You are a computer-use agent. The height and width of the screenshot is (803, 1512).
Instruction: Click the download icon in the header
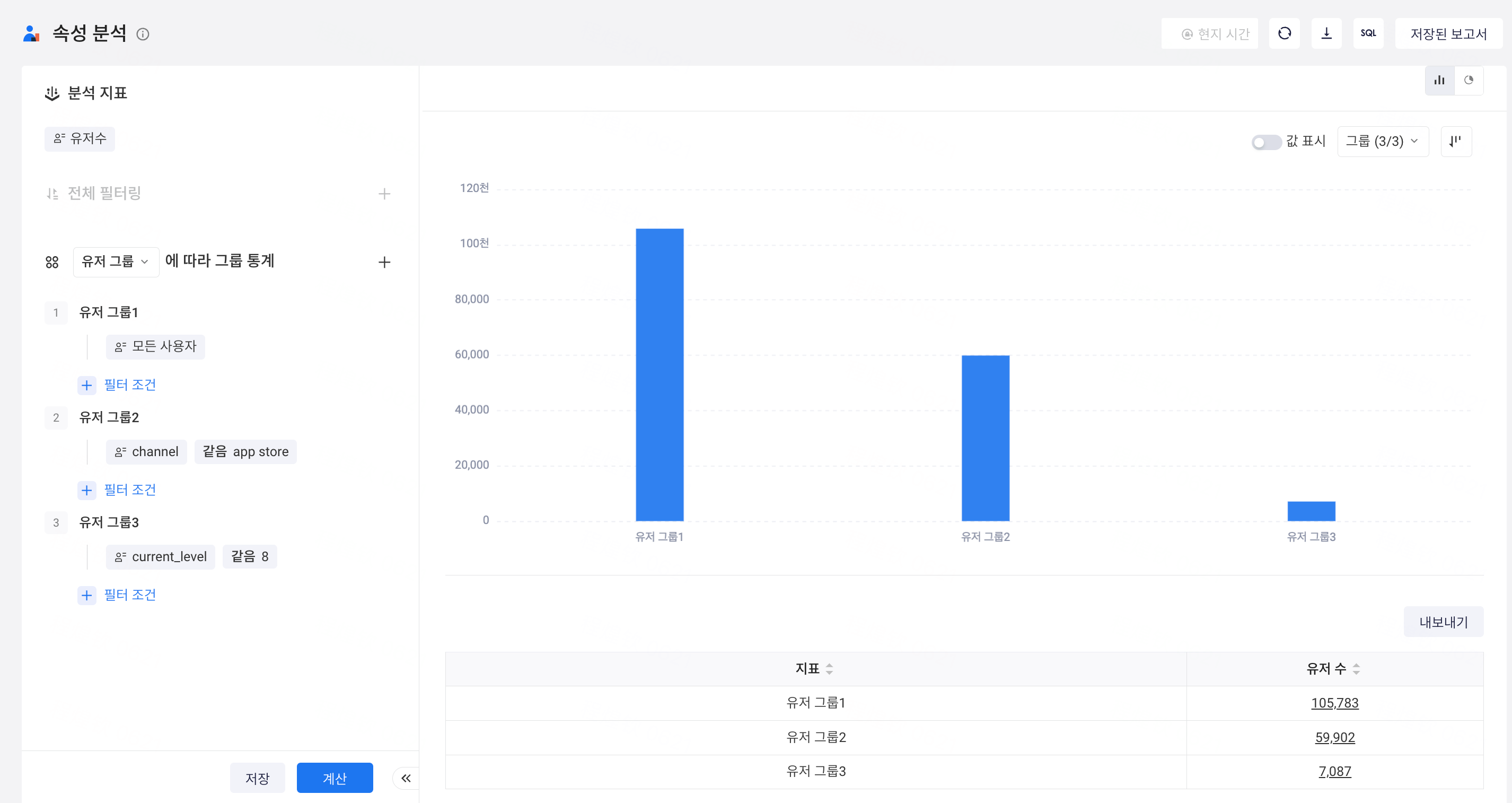(1326, 33)
